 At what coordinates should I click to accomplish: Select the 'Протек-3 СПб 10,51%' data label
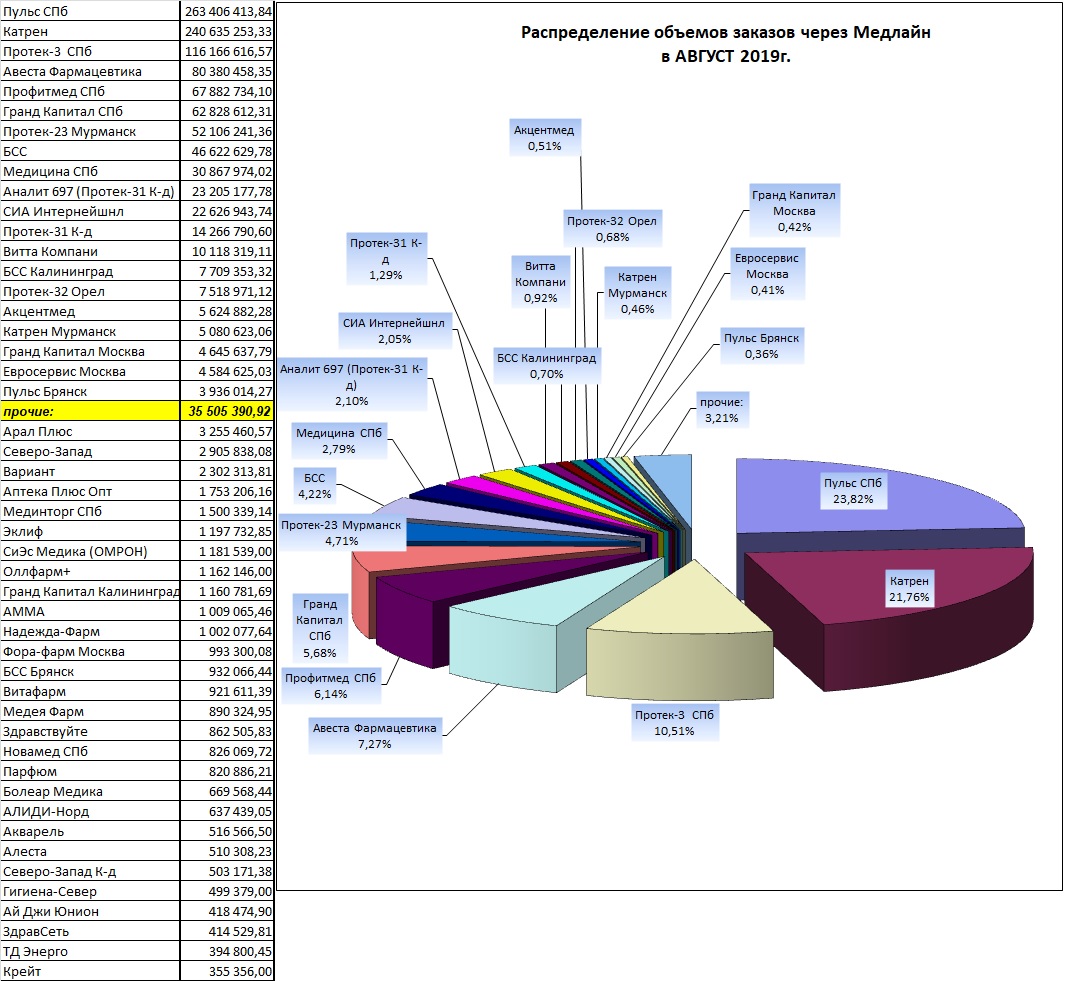(675, 722)
